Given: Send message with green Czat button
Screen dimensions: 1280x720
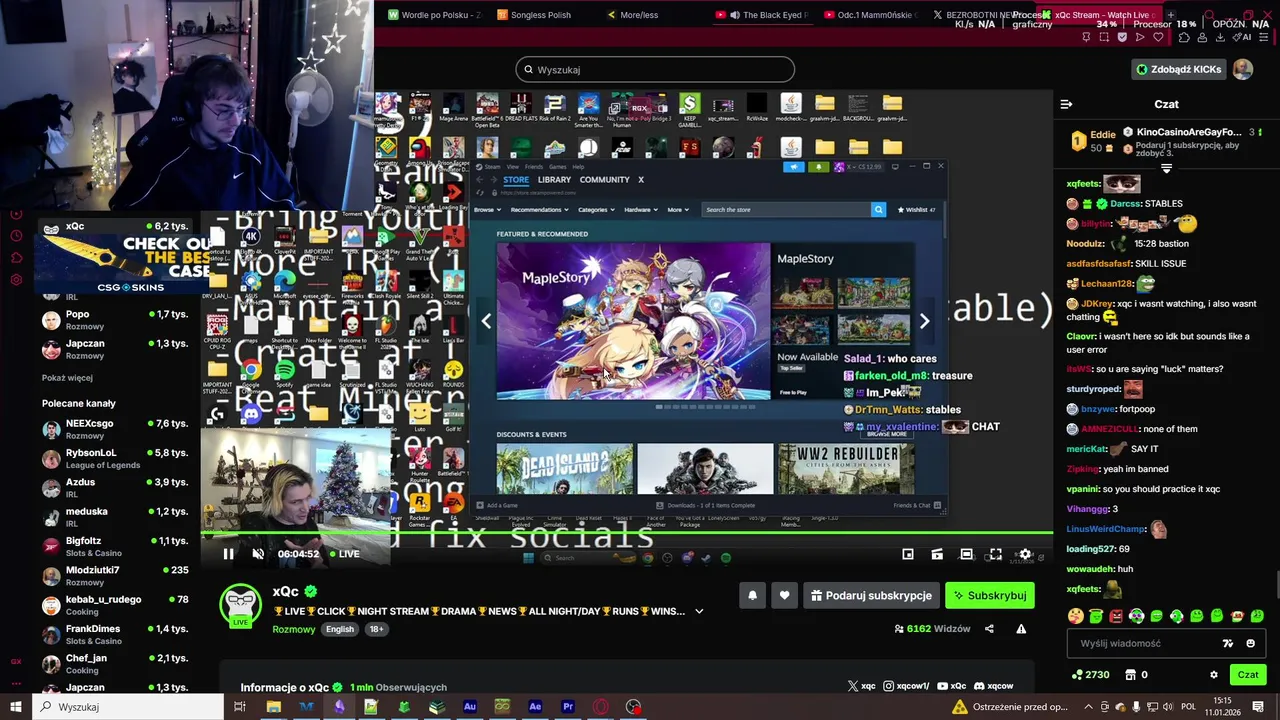Looking at the screenshot, I should click(1248, 675).
